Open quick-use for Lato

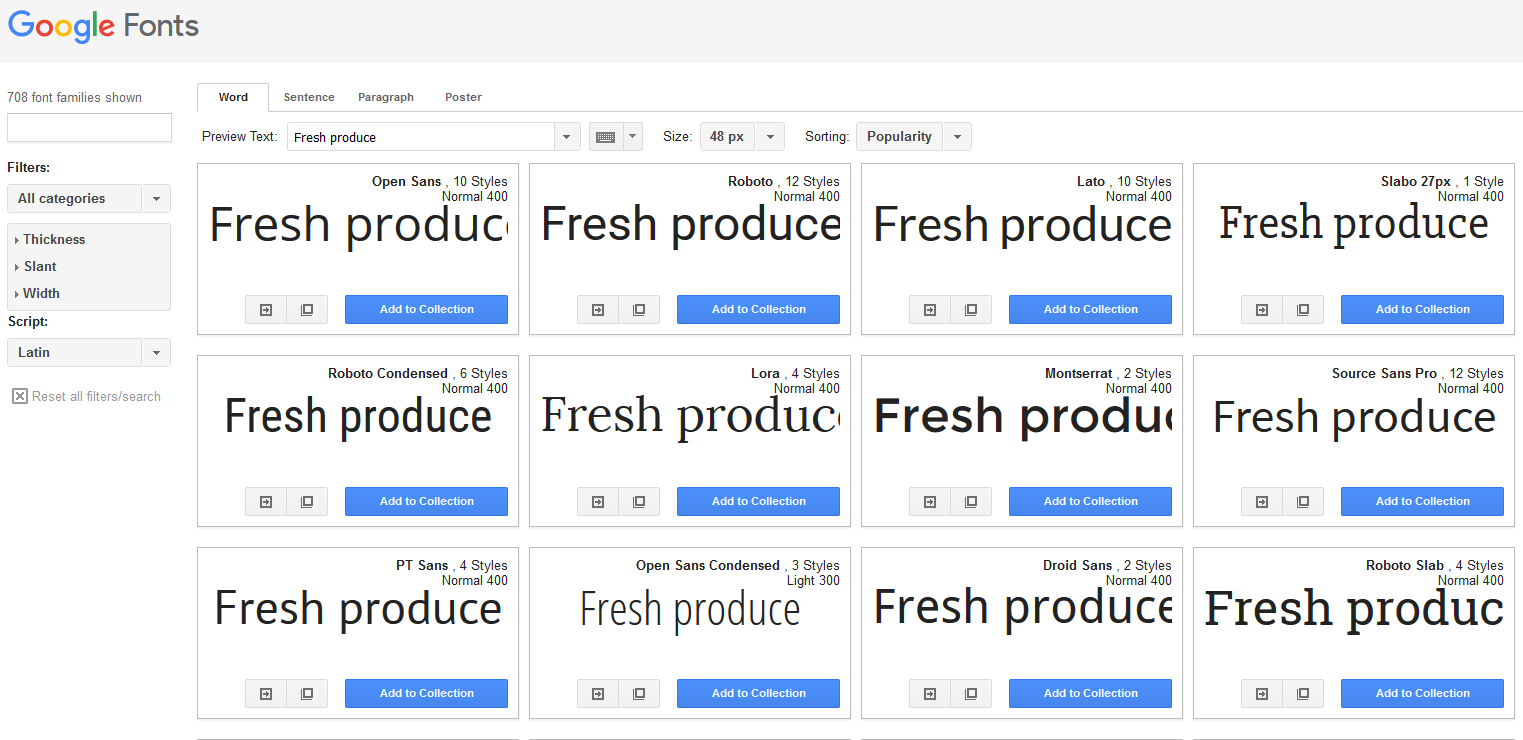pos(929,310)
